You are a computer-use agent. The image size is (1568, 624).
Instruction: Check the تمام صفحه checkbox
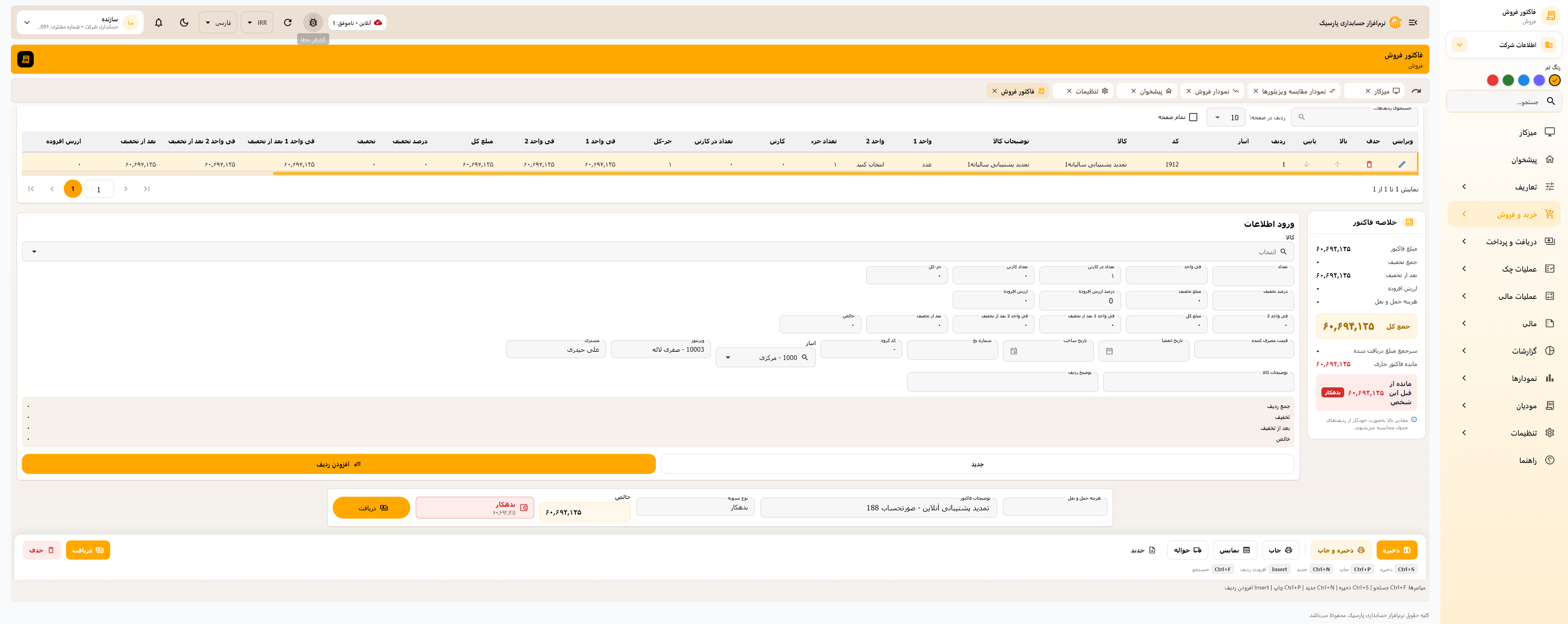[1192, 117]
